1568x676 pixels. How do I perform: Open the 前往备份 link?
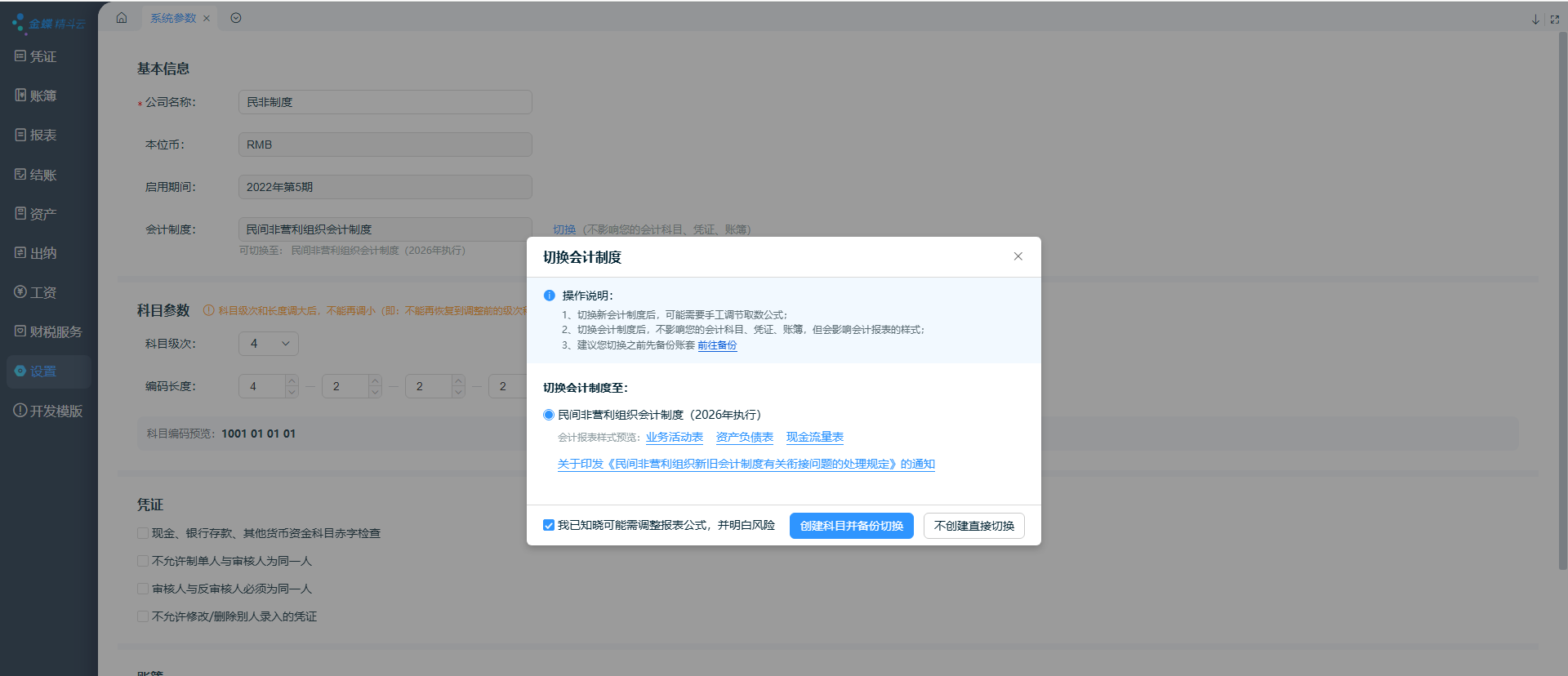pos(717,345)
